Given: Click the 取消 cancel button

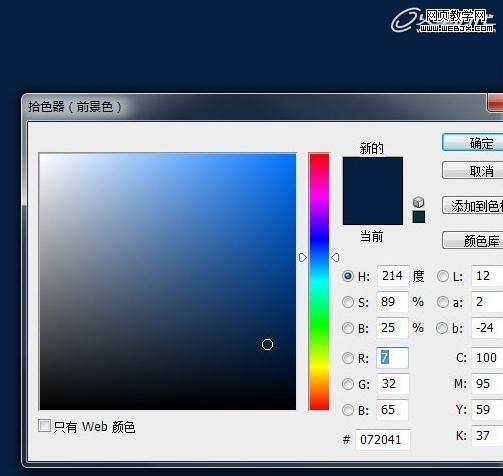Looking at the screenshot, I should click(x=473, y=170).
